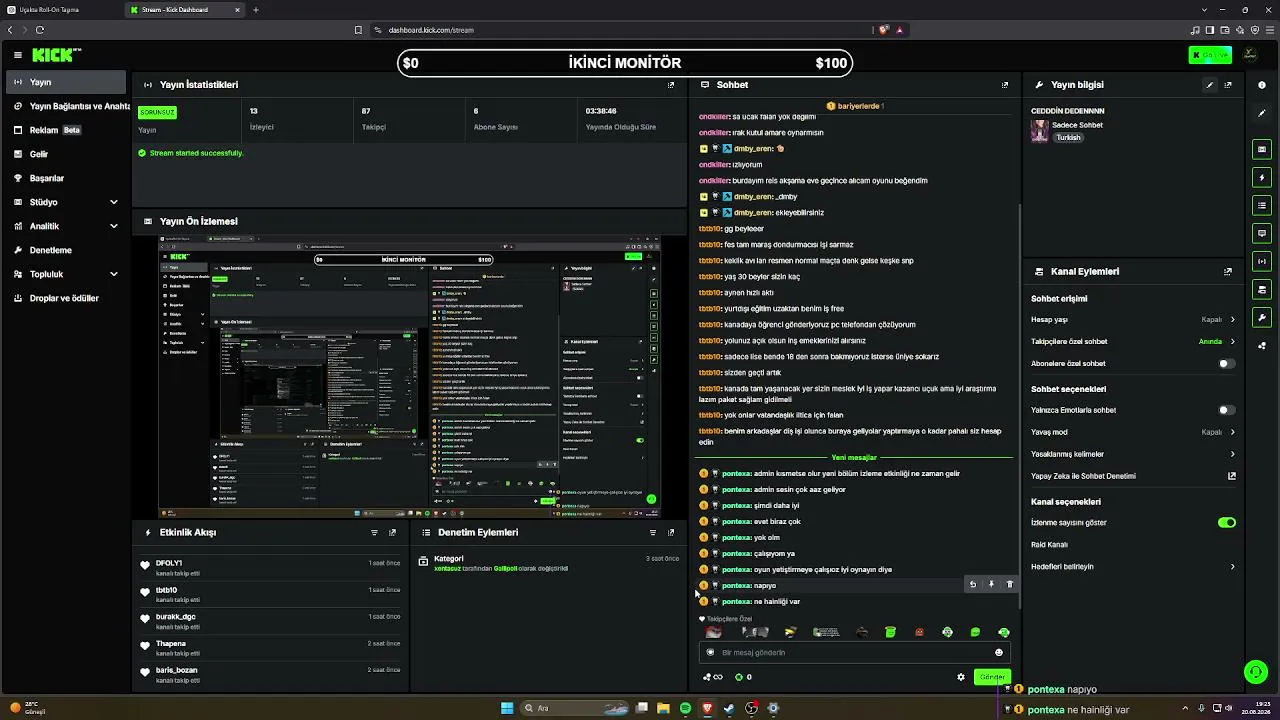Open Yapay Zeka ile Sohbet Denetimi
Viewport: 1280px width, 720px height.
(x=1133, y=476)
